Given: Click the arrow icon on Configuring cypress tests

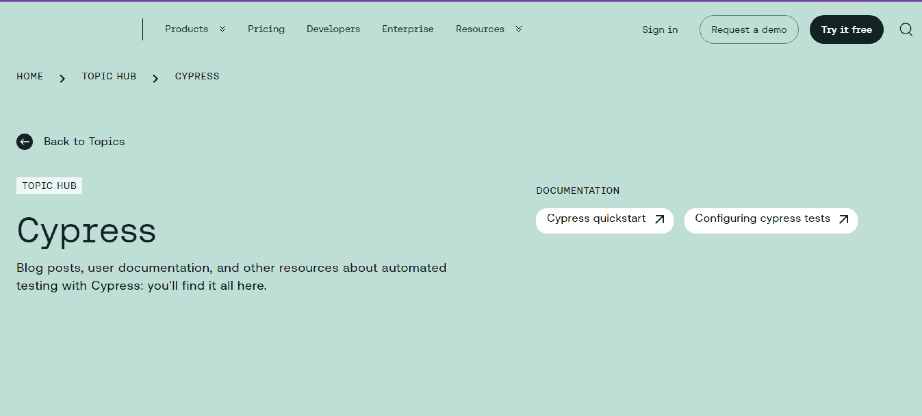Looking at the screenshot, I should (844, 219).
